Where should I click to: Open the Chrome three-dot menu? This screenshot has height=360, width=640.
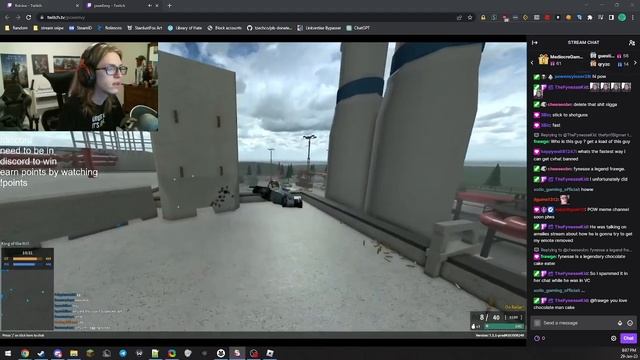point(633,18)
